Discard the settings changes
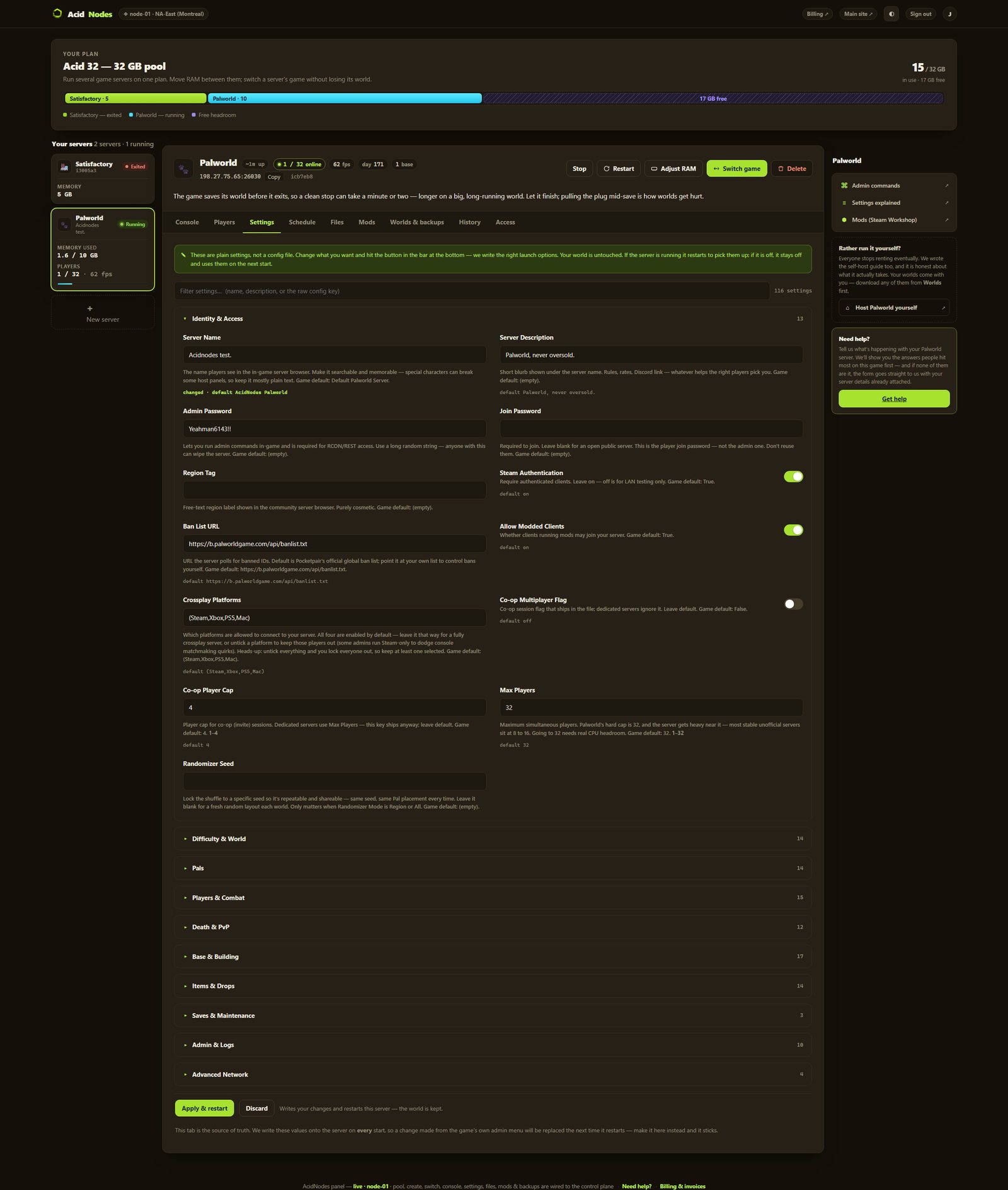The image size is (1008, 1190). point(256,1109)
